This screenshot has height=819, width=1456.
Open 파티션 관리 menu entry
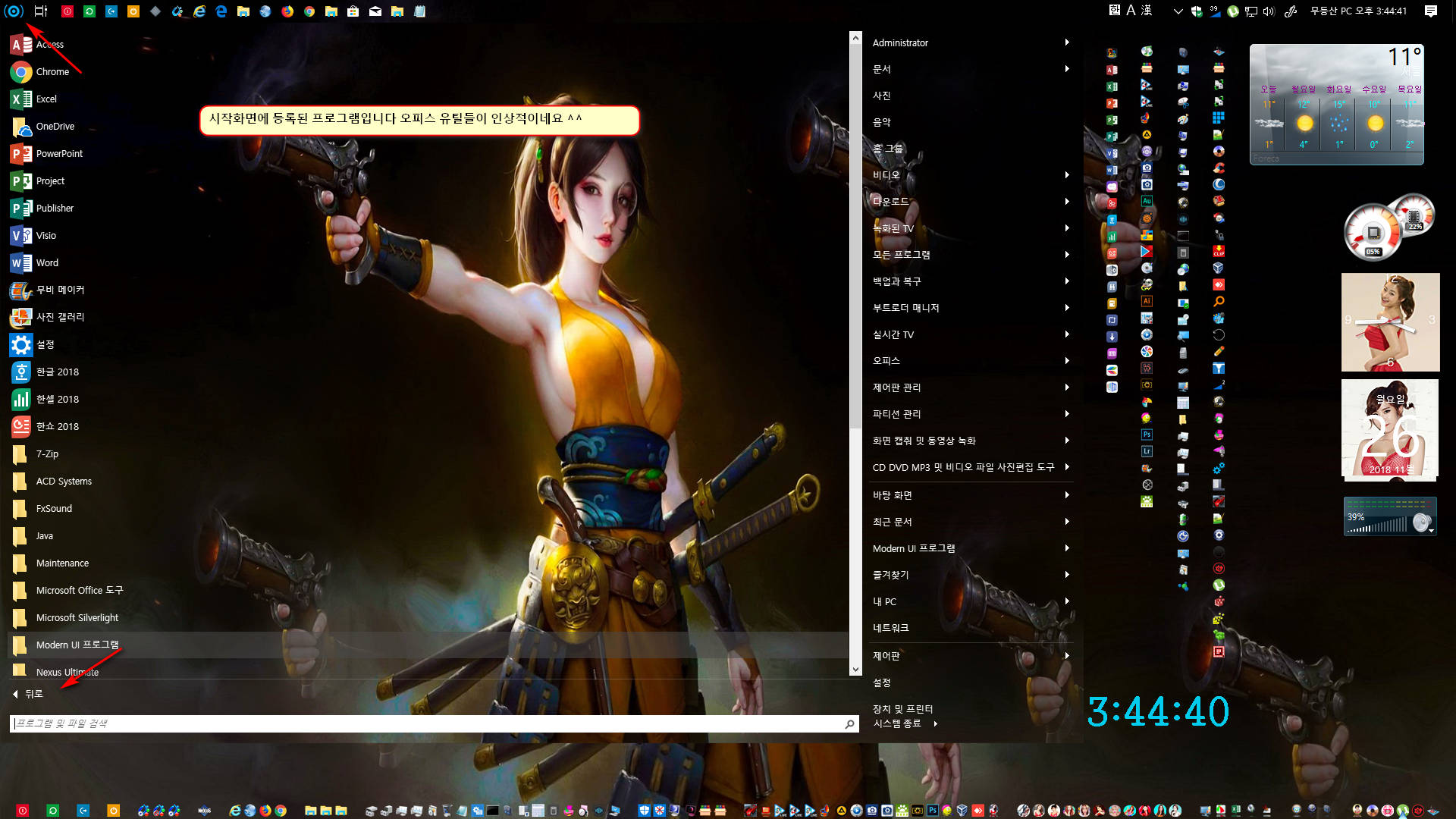tap(971, 414)
